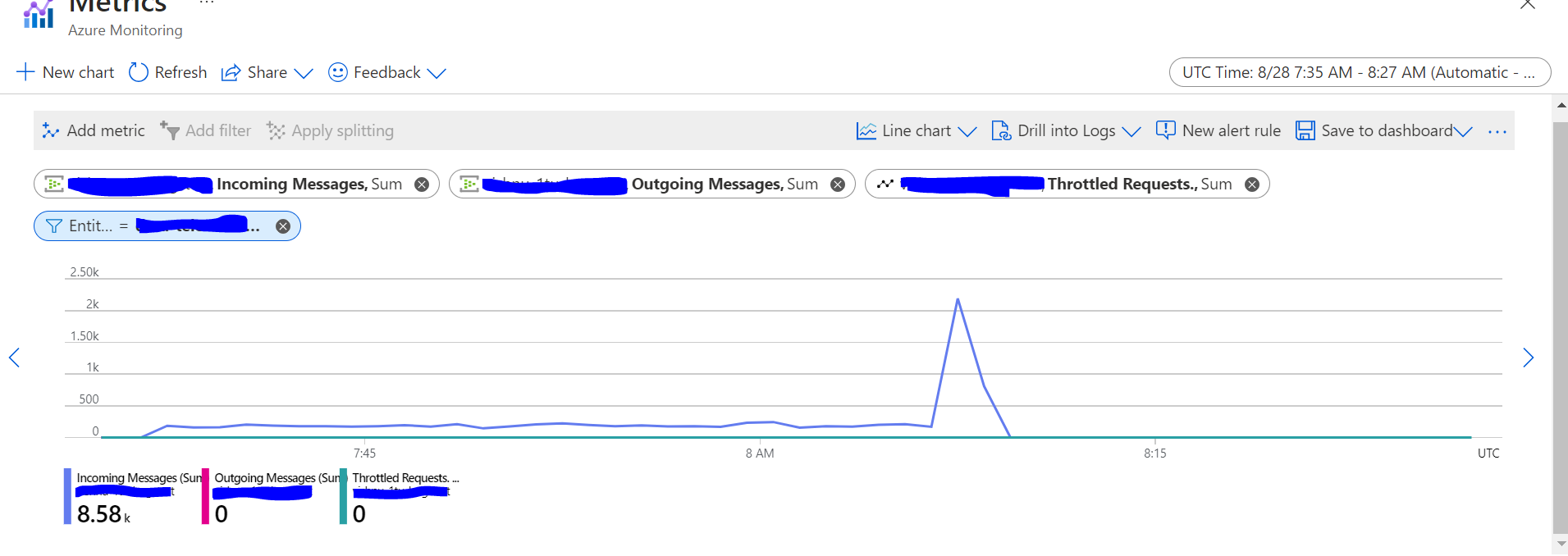1568x556 pixels.
Task: Click the Outgoing Messages pink legend swatch
Action: (205, 496)
